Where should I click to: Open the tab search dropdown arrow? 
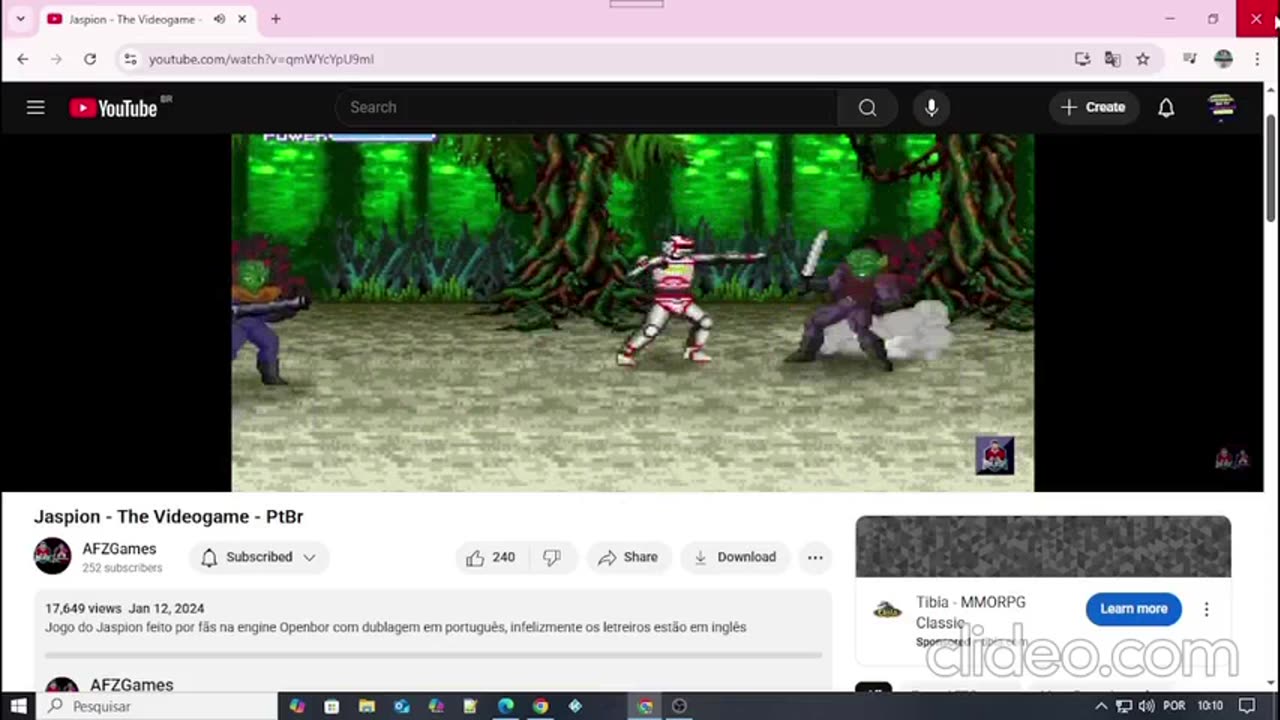pyautogui.click(x=20, y=19)
